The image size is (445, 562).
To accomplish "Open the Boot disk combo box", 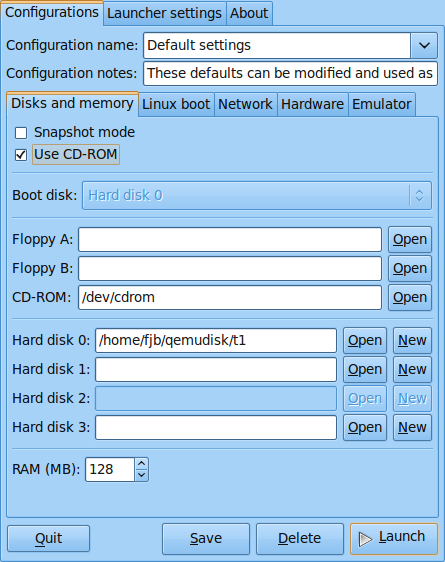I will coord(257,195).
